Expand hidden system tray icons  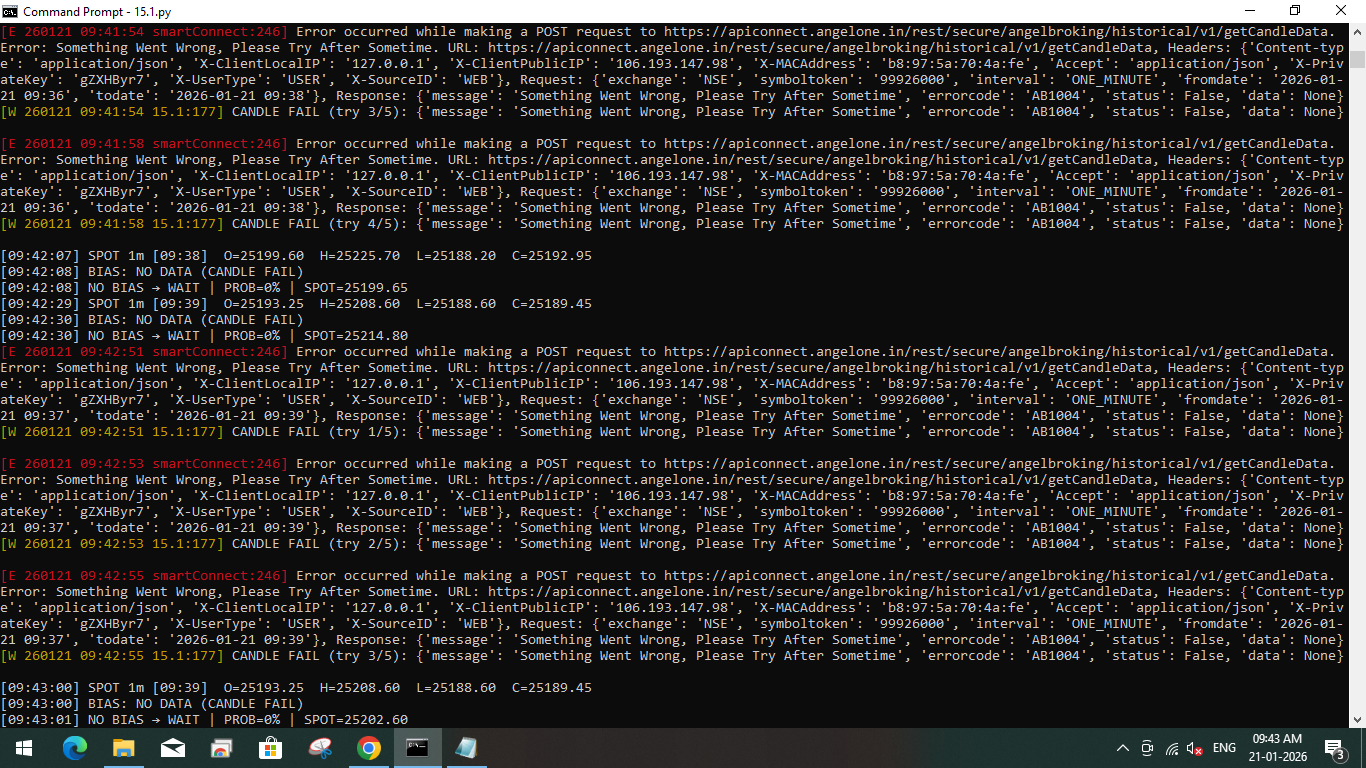click(x=1122, y=747)
